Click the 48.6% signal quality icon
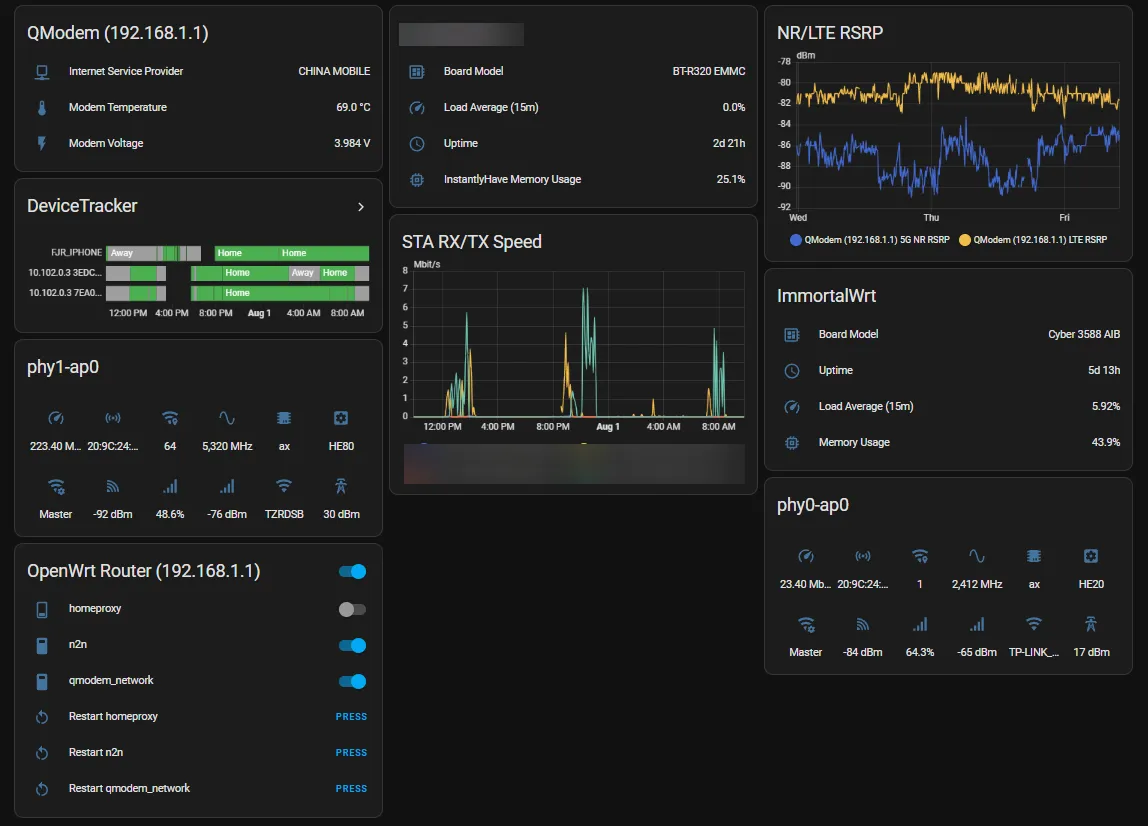This screenshot has width=1148, height=826. coord(170,486)
